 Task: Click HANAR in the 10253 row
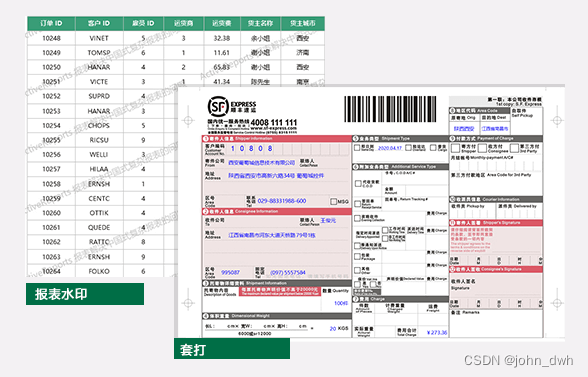click(99, 111)
